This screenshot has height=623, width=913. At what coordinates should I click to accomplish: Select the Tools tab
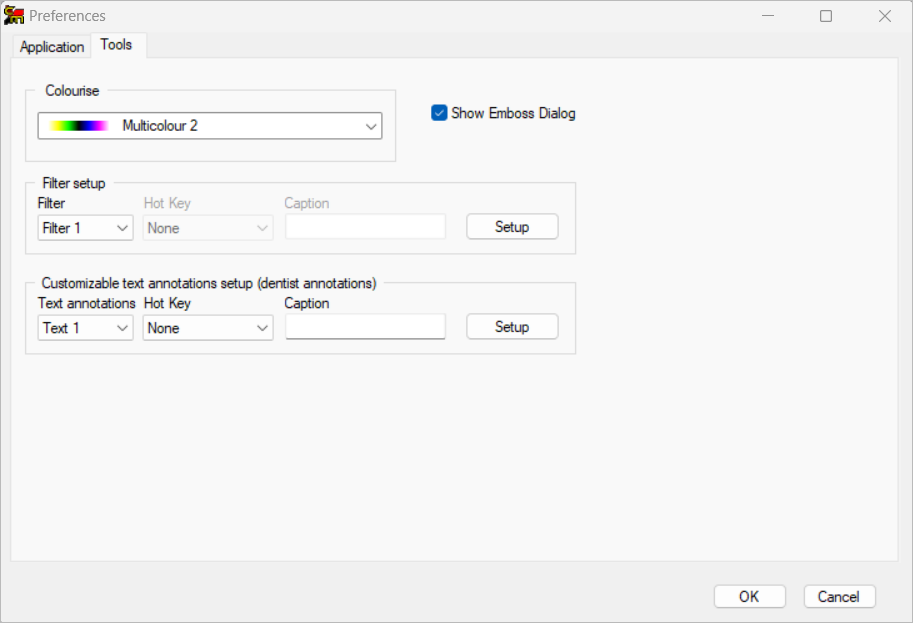coord(116,45)
